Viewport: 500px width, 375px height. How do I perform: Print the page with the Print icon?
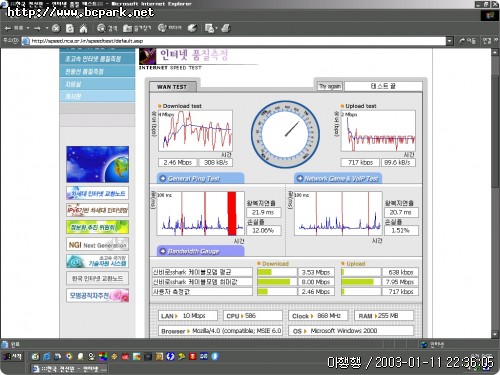pyautogui.click(x=226, y=28)
